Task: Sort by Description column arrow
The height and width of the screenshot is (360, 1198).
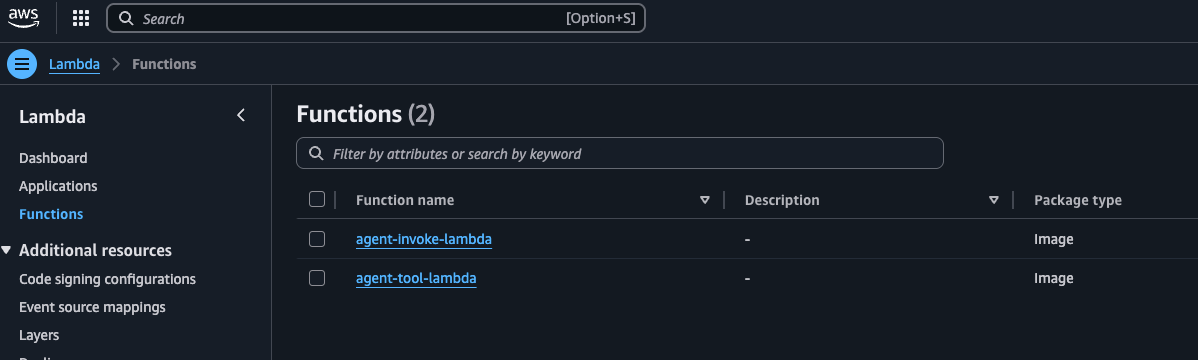Action: [993, 200]
